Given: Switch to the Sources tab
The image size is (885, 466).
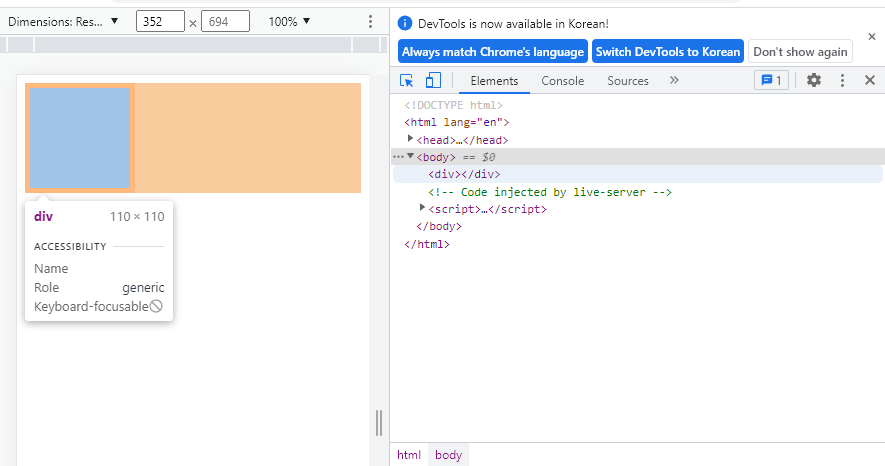Looking at the screenshot, I should tap(628, 81).
